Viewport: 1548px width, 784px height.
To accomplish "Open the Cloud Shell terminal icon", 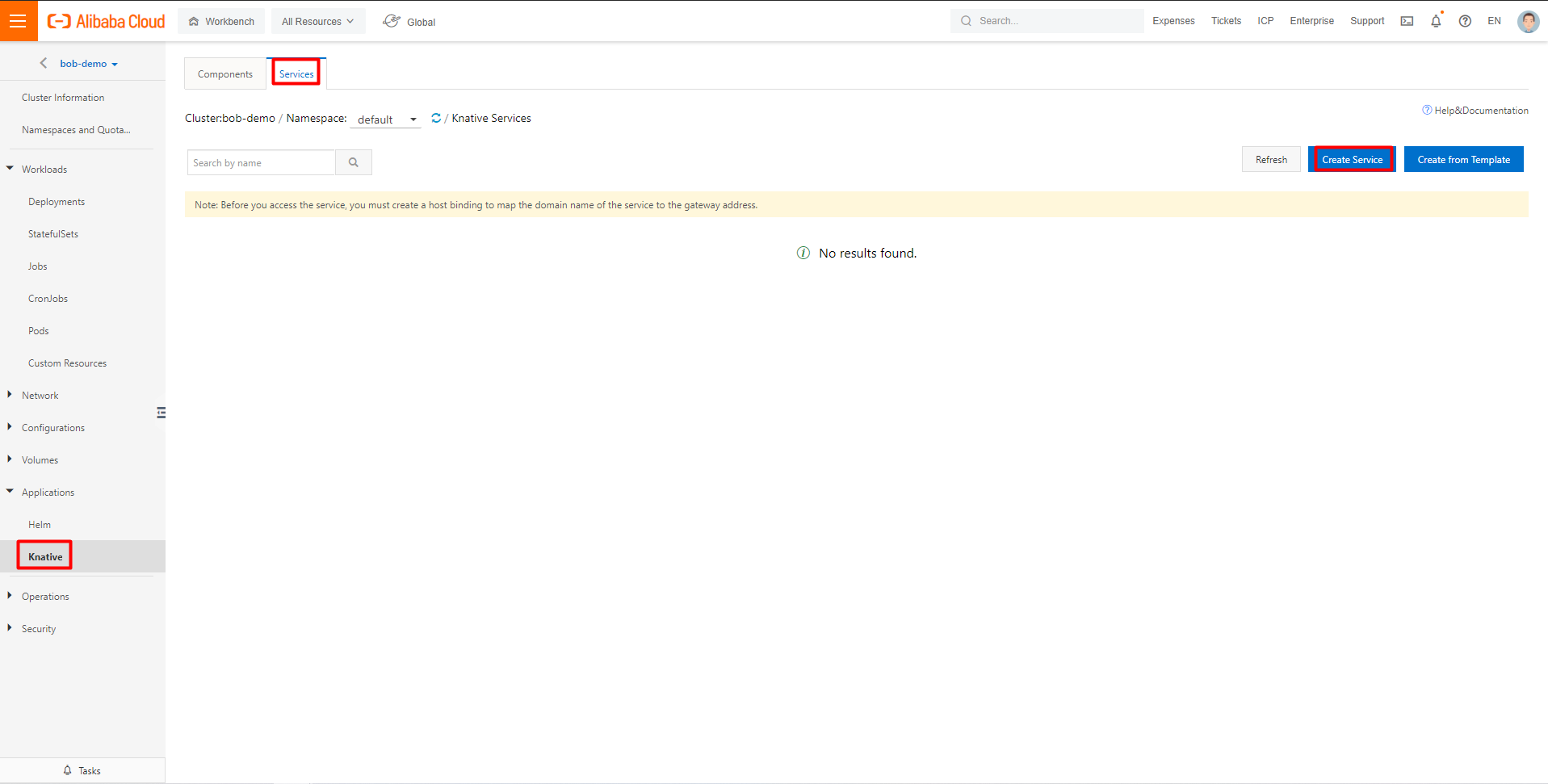I will click(x=1407, y=21).
